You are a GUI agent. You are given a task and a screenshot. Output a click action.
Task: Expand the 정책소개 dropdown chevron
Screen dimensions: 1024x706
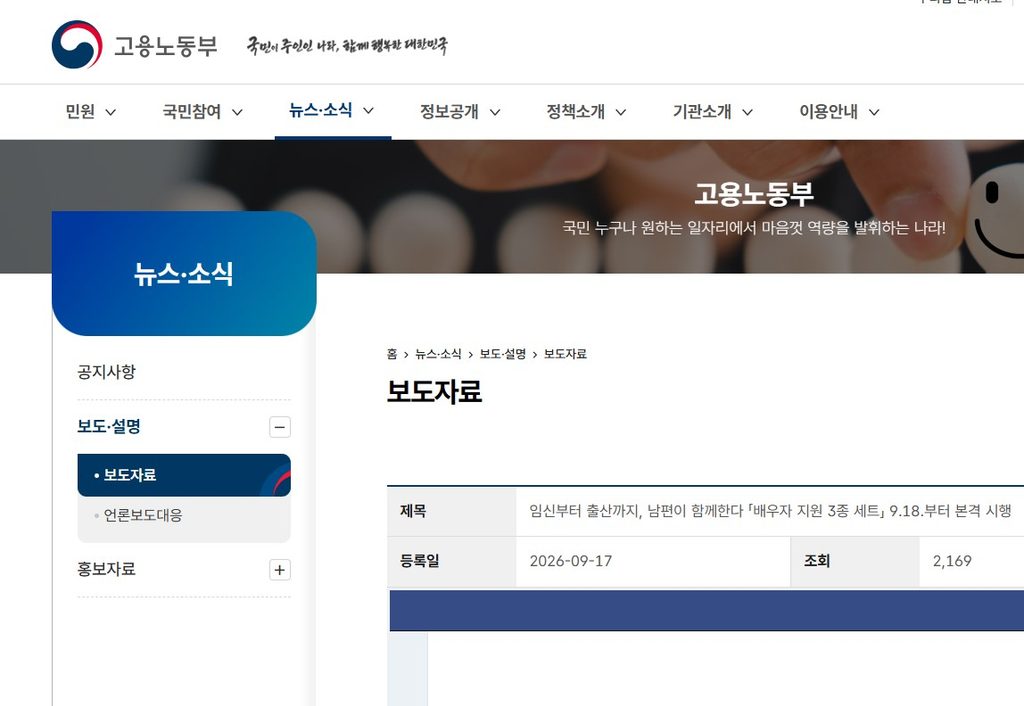pyautogui.click(x=621, y=112)
